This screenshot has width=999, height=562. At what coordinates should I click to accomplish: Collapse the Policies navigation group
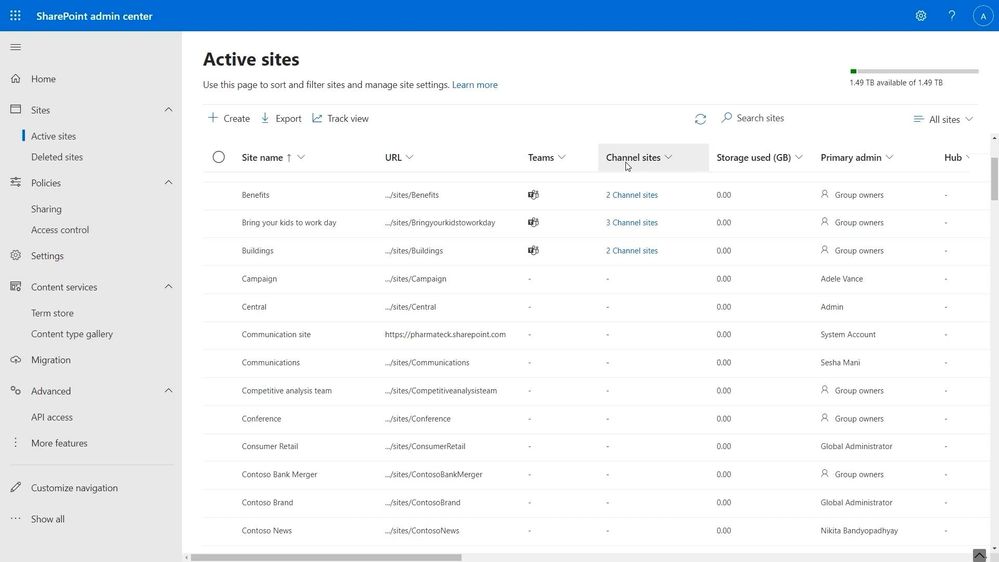[168, 182]
